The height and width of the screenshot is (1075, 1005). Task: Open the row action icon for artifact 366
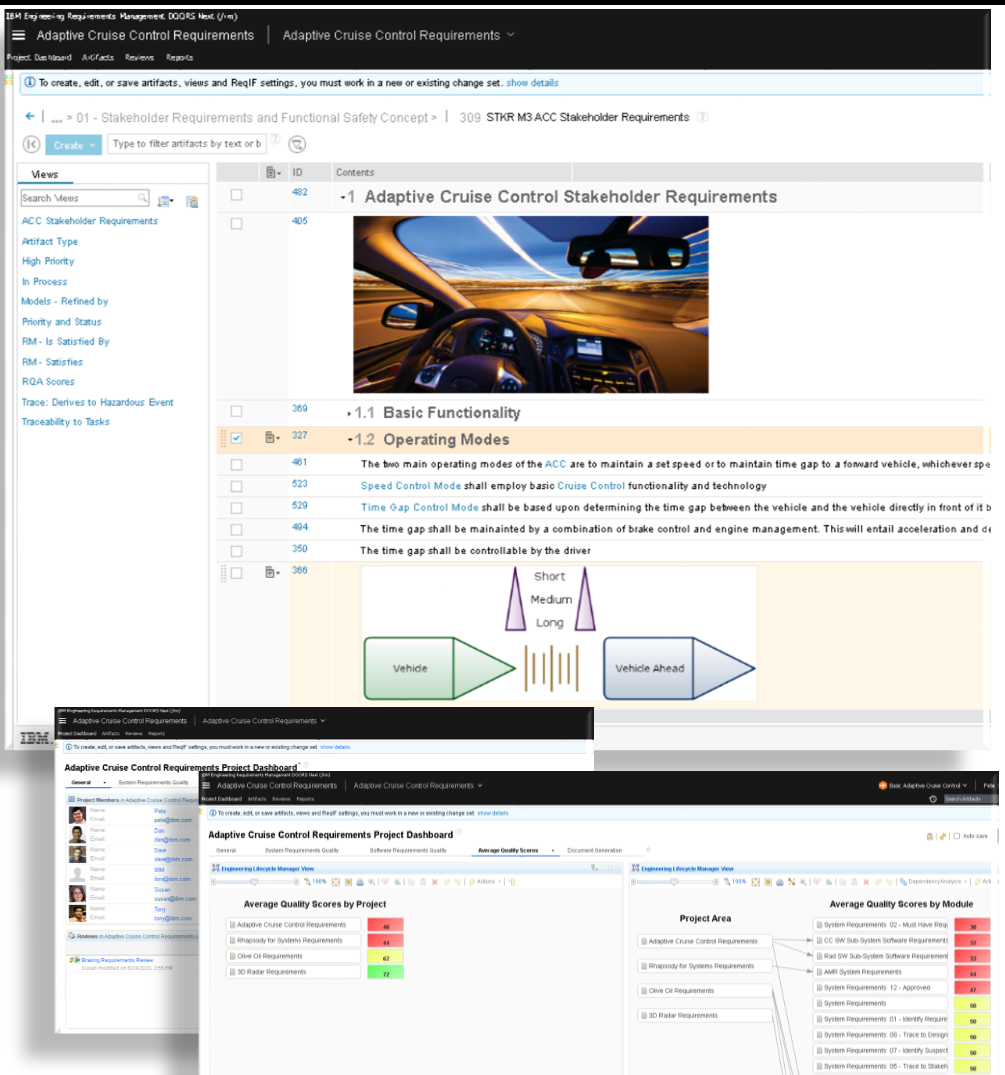tap(272, 572)
